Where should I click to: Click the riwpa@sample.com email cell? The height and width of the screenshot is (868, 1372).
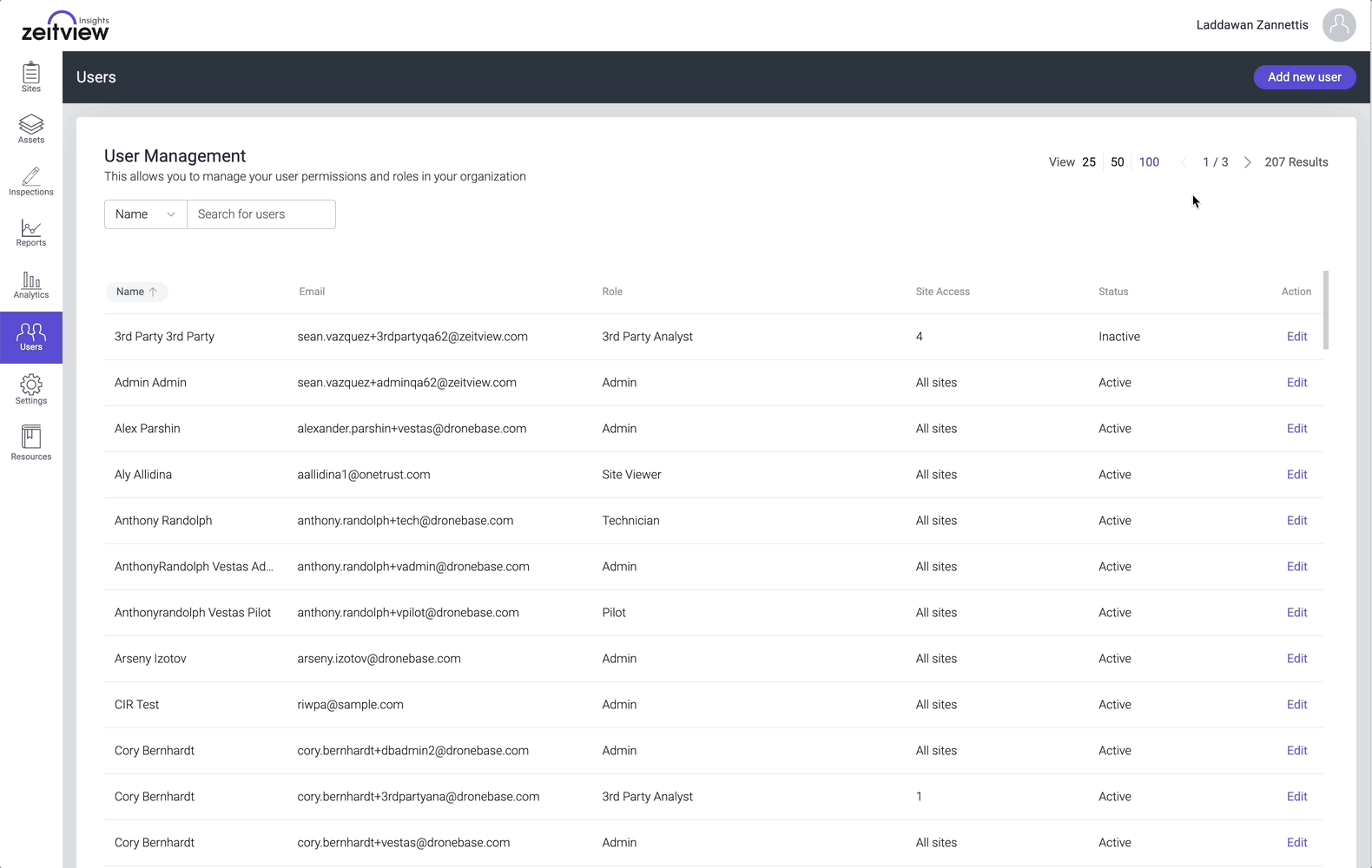[350, 705]
